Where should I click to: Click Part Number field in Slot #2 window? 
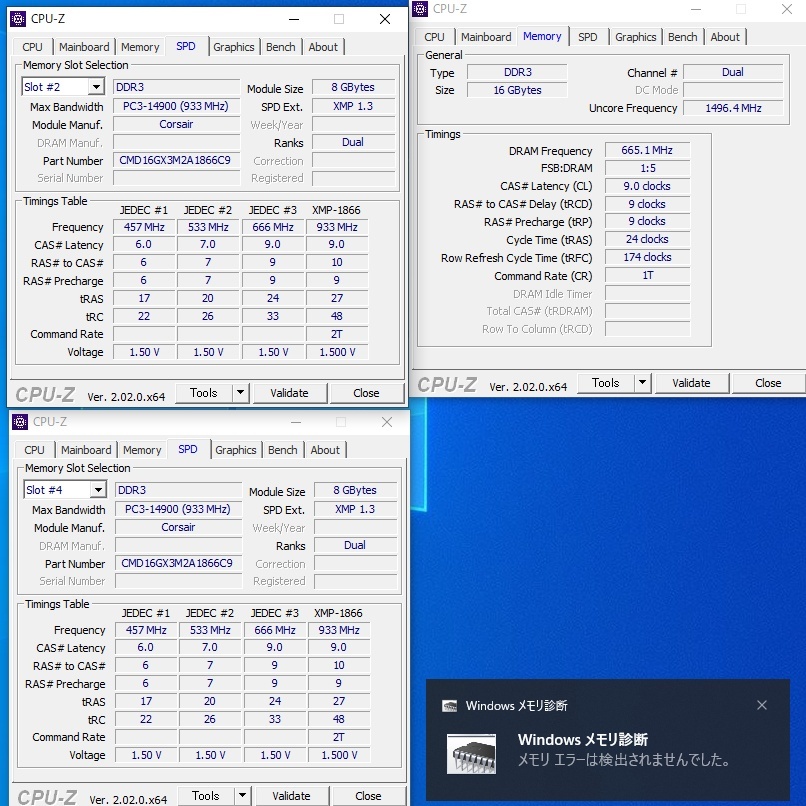pyautogui.click(x=176, y=160)
